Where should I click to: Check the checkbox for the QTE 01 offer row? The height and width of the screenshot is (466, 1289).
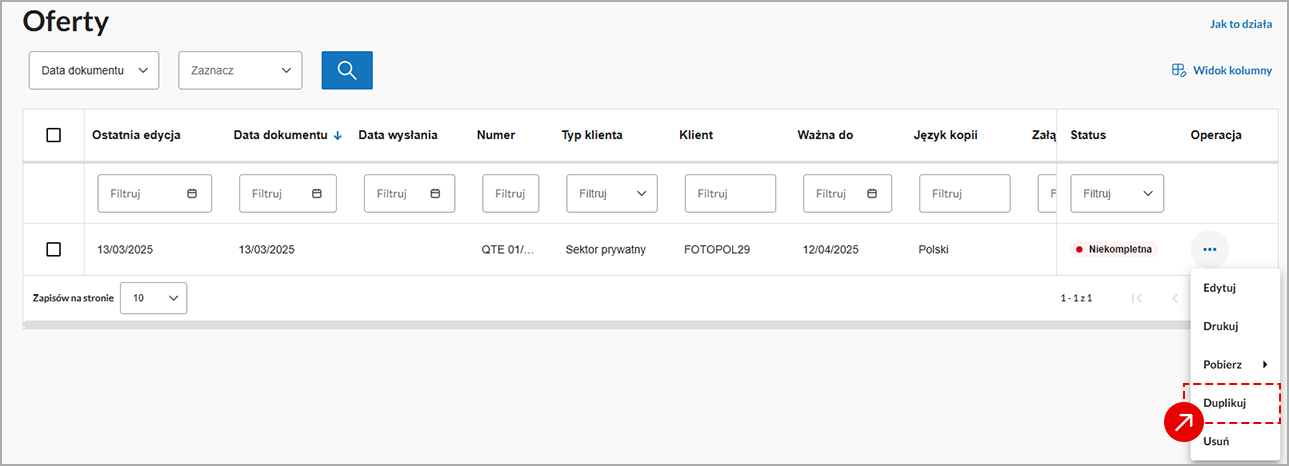(54, 249)
